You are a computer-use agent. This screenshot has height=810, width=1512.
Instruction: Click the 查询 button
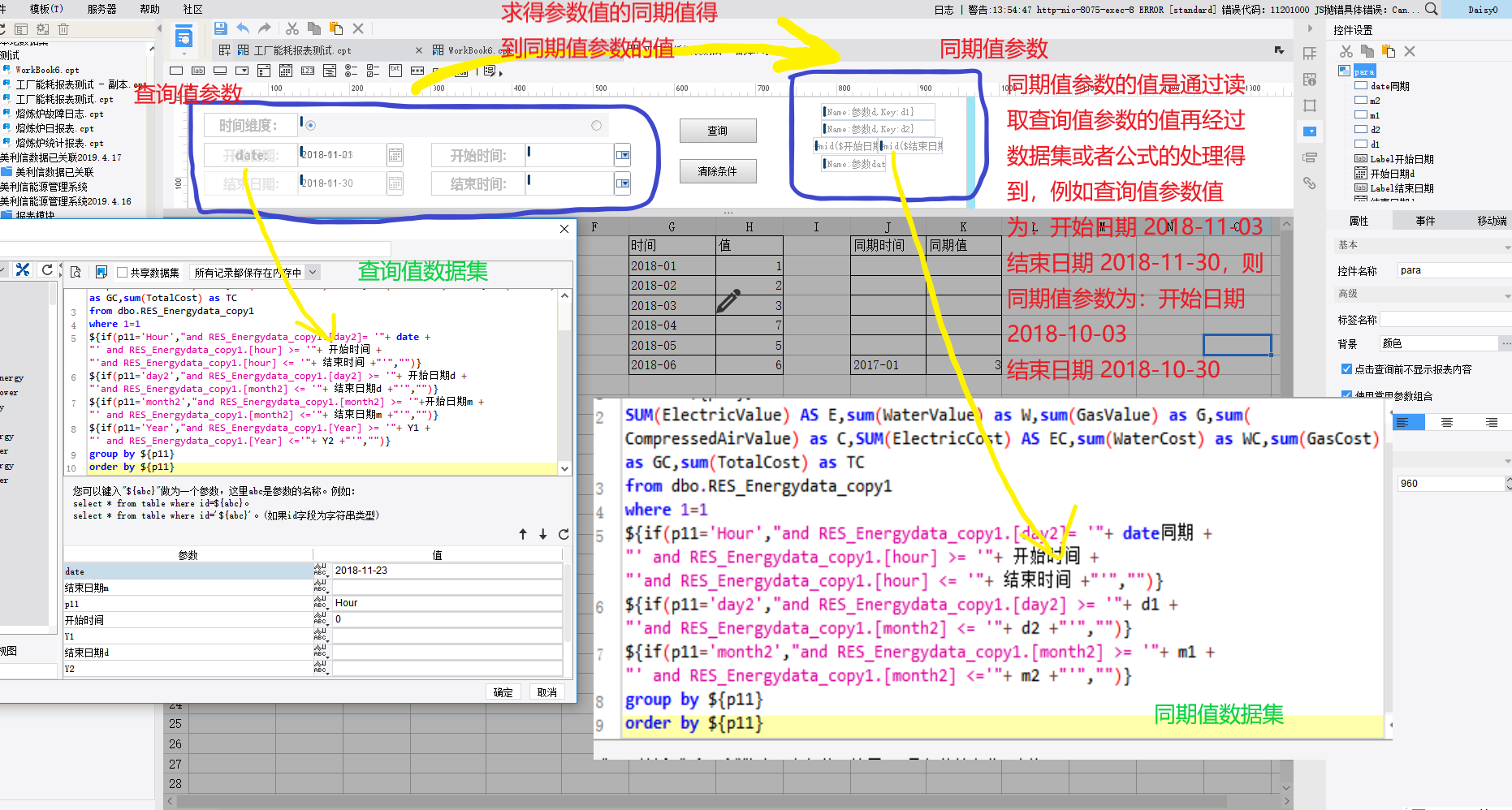tap(718, 131)
